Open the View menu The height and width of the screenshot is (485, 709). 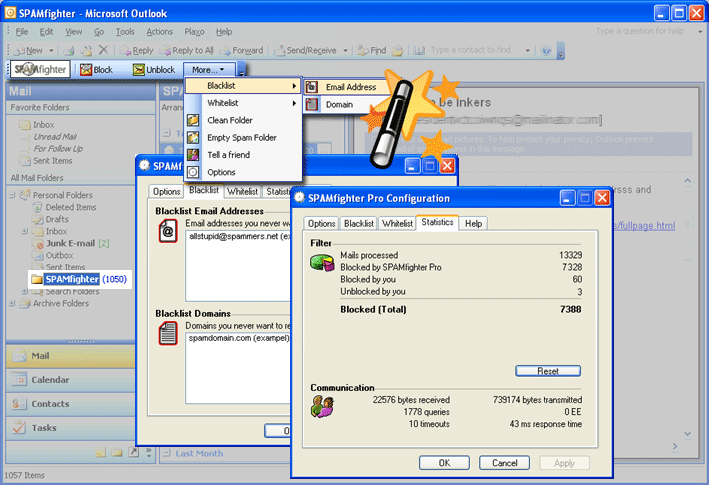click(73, 32)
